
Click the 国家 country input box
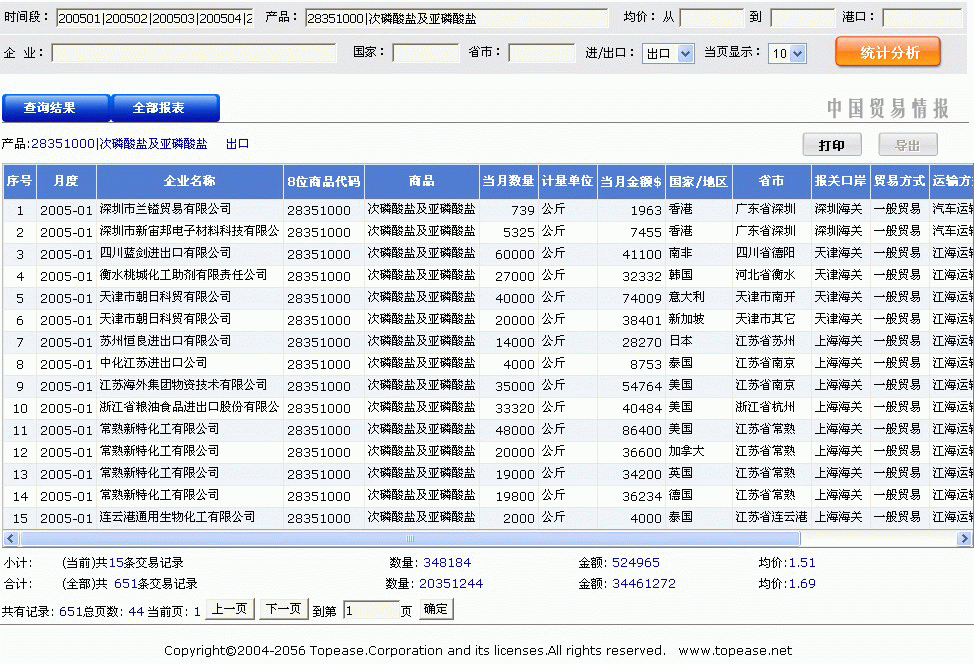(425, 53)
